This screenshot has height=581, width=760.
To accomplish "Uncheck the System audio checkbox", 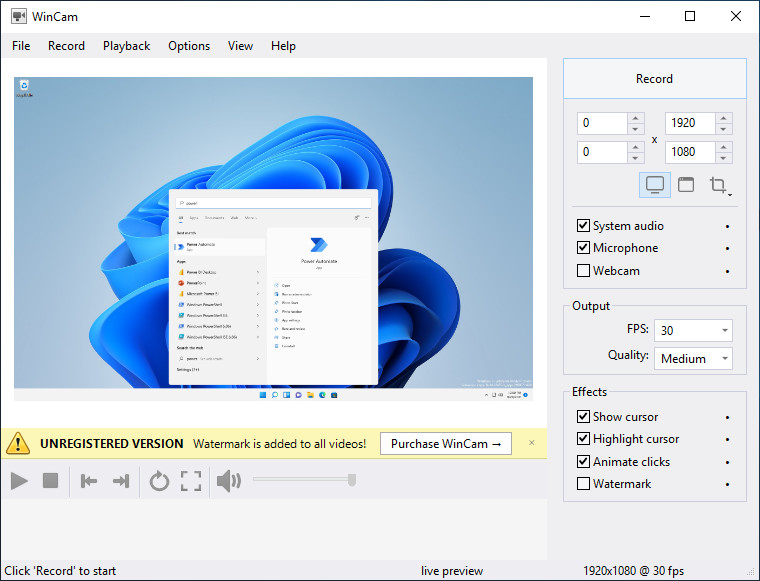I will pos(584,226).
